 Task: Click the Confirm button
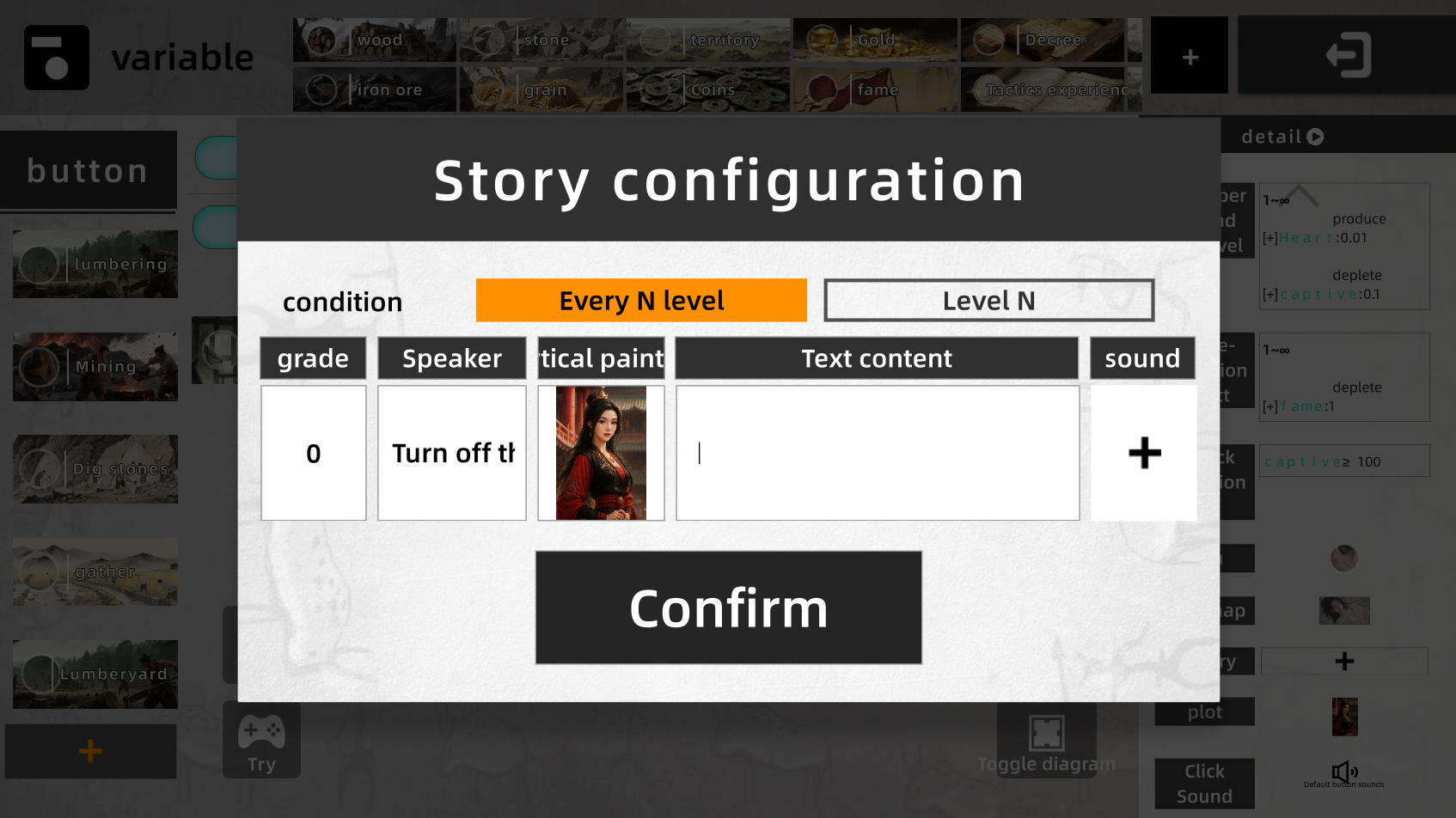[729, 607]
